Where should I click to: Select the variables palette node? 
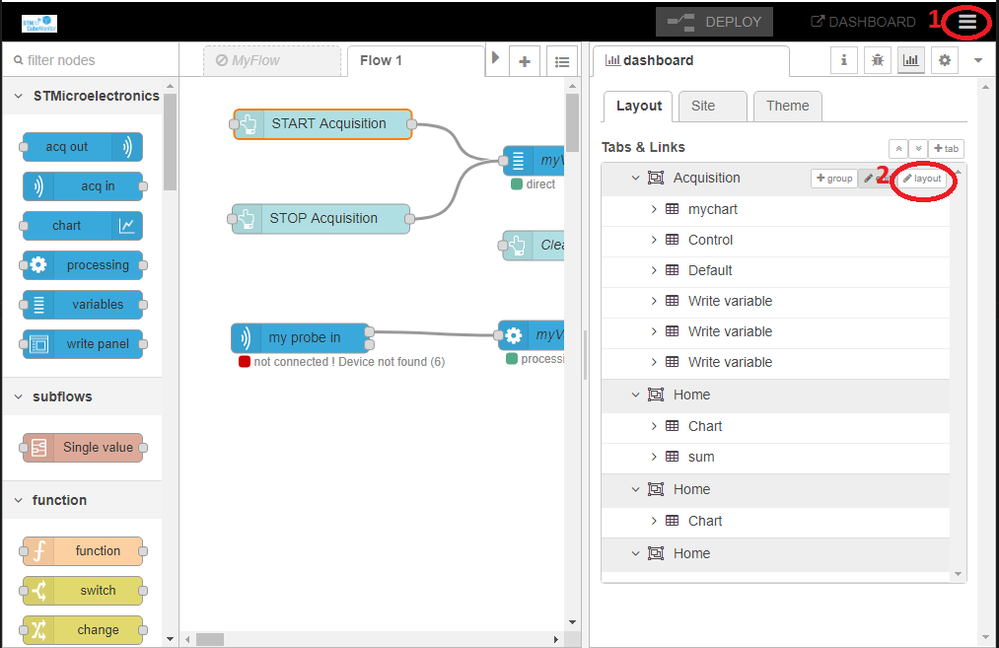point(82,305)
